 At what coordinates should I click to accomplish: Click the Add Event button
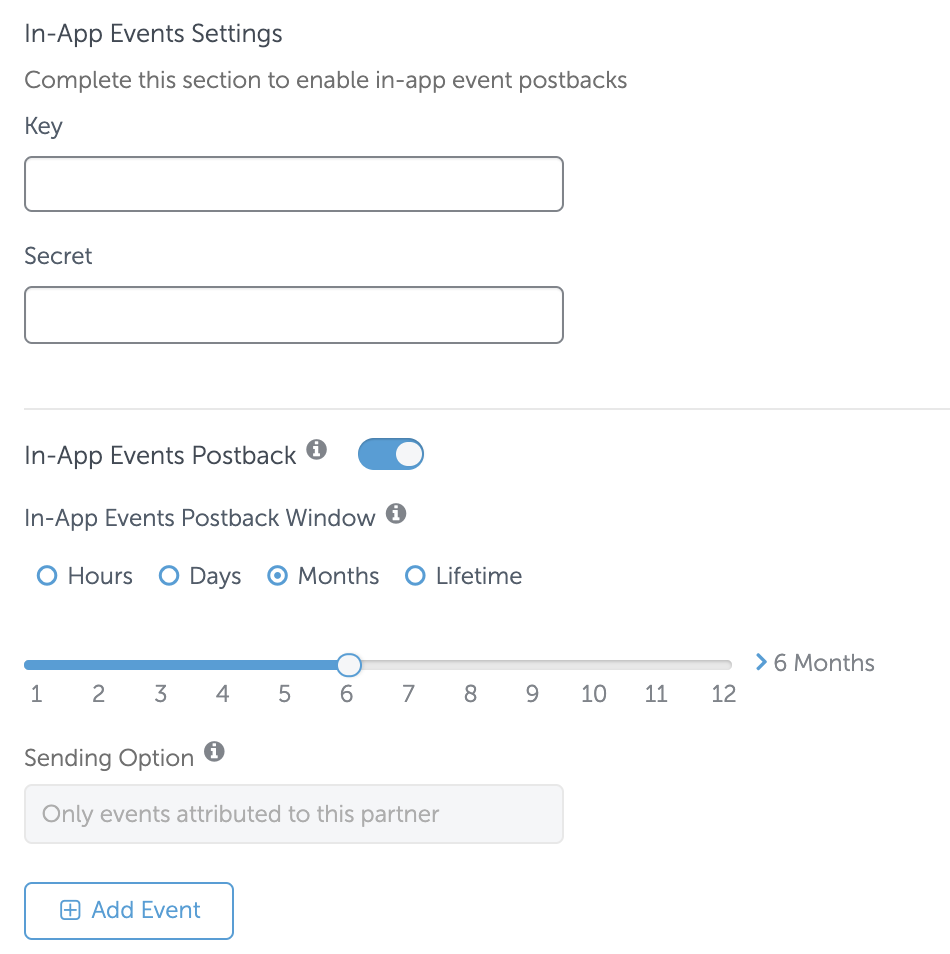(129, 911)
